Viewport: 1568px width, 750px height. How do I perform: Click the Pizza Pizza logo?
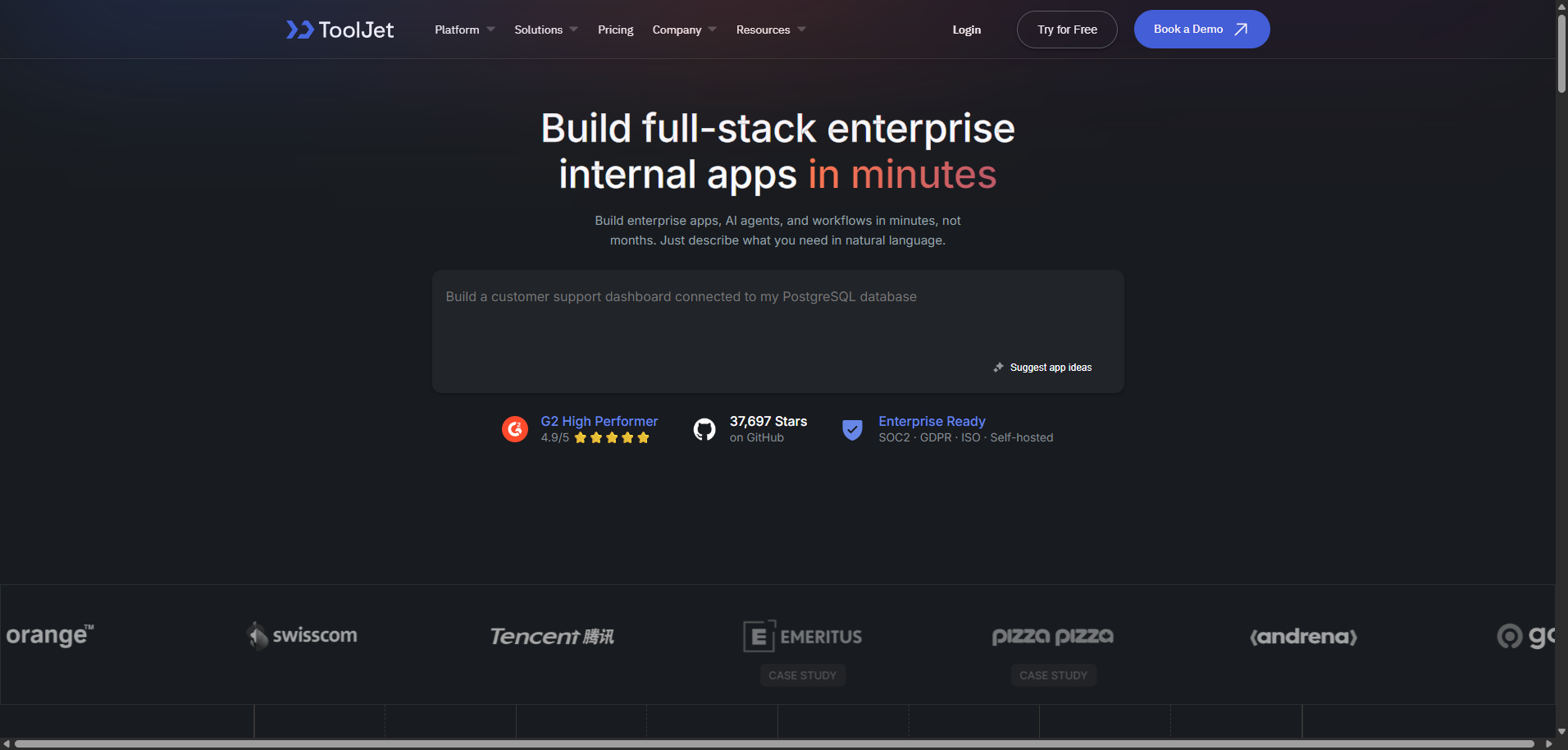[1052, 636]
